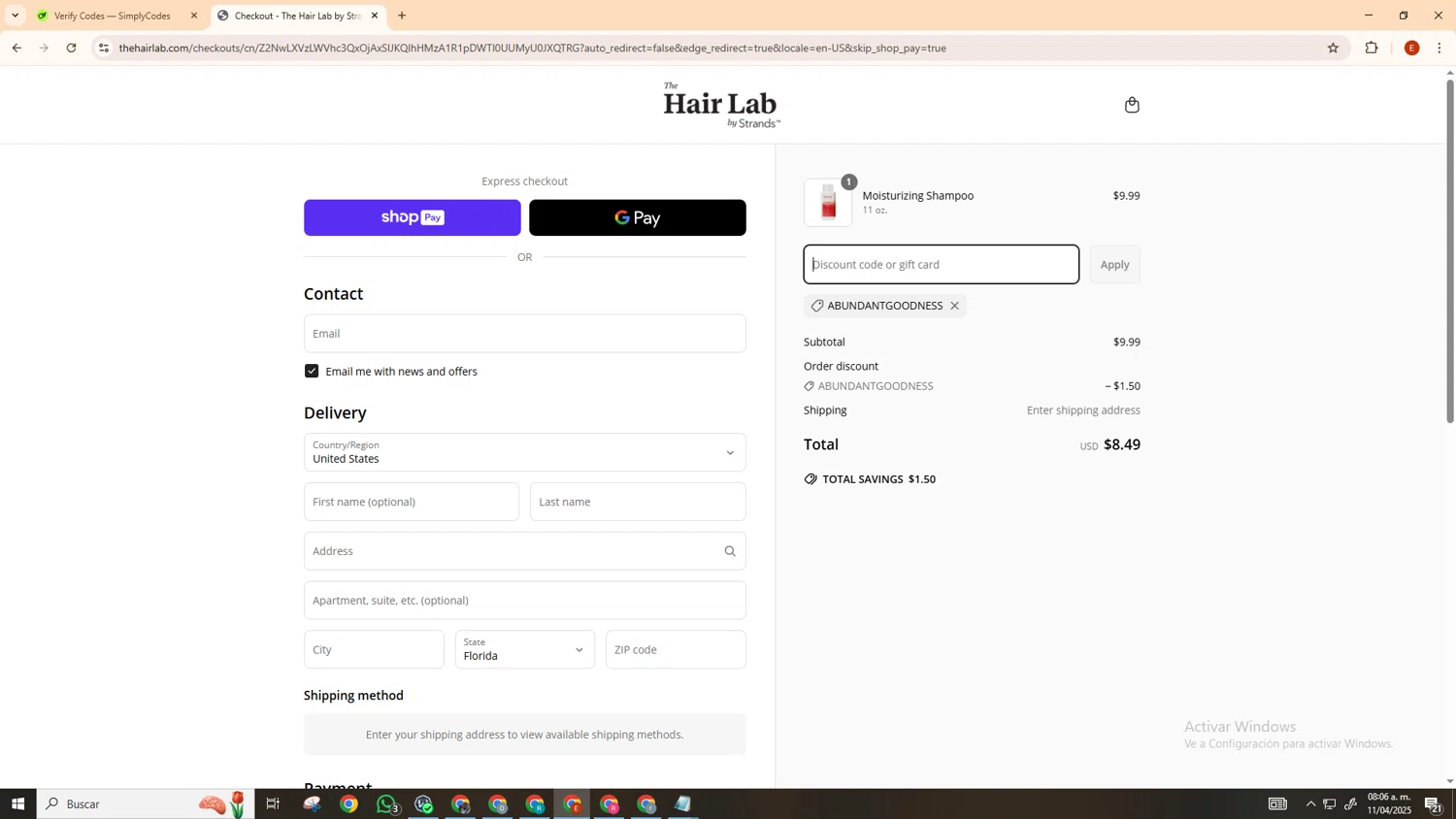1456x819 pixels.
Task: Focus the ZIP code field
Action: 676,649
